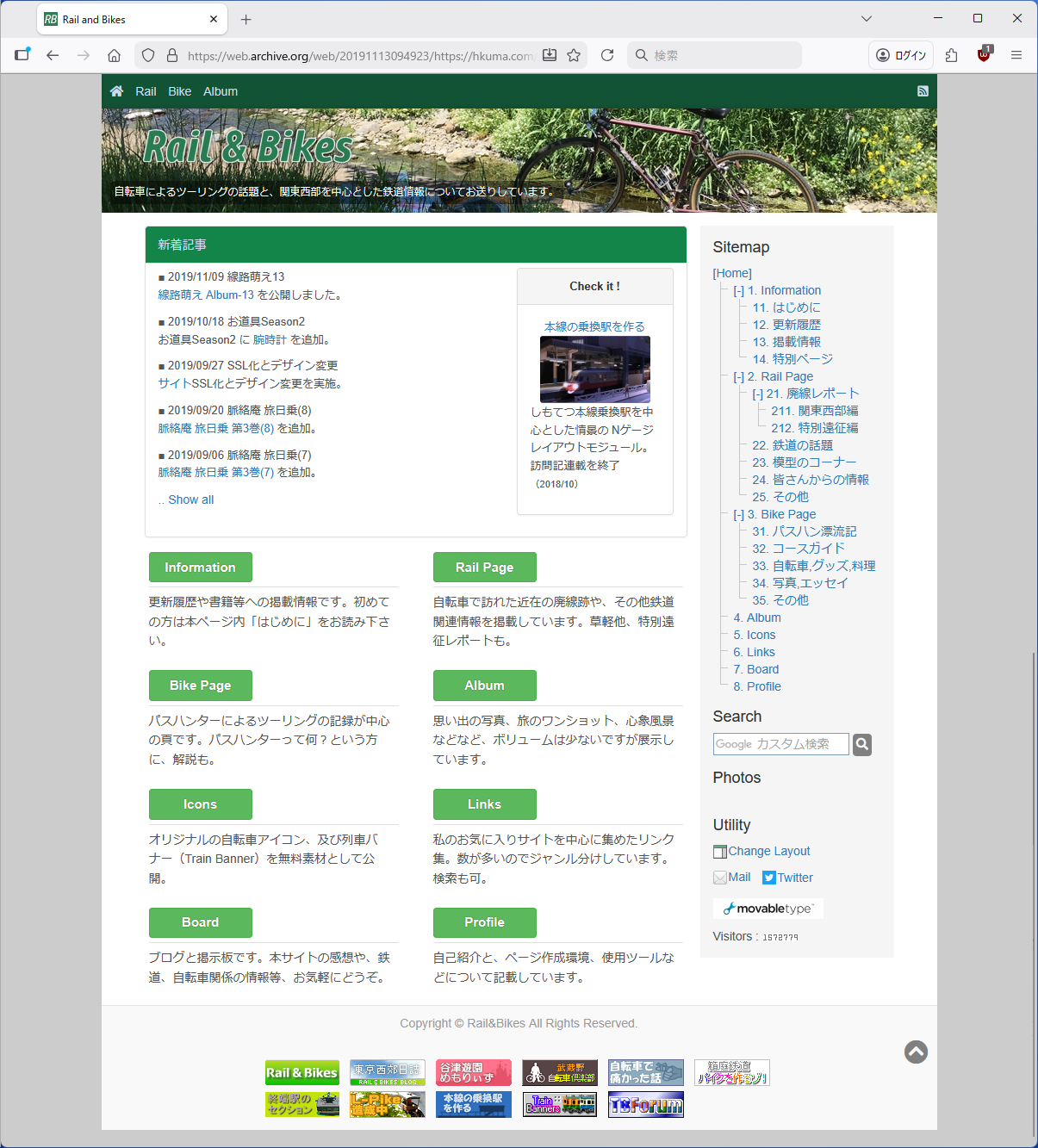
Task: Collapse the 1. Information tree node
Action: 738,291
